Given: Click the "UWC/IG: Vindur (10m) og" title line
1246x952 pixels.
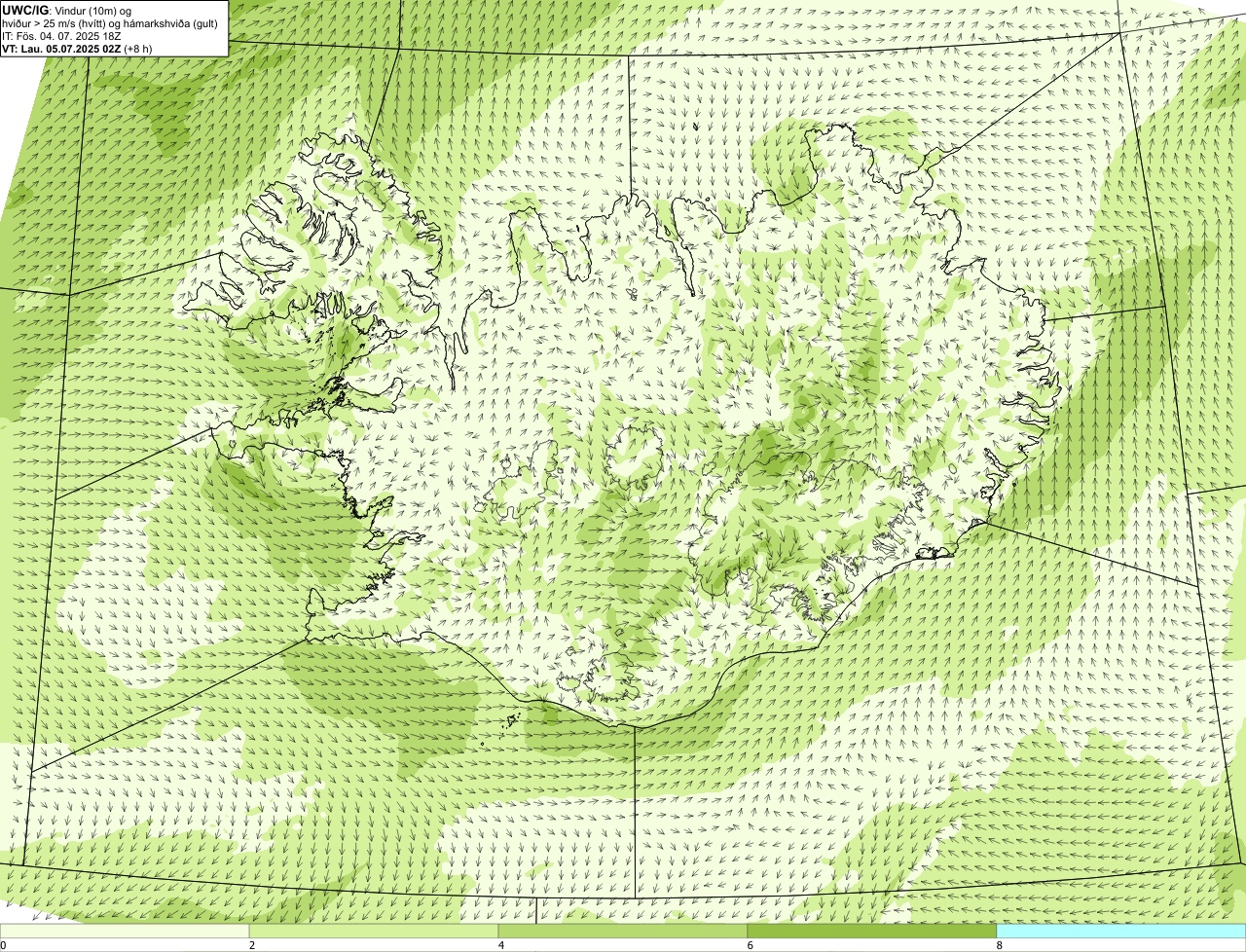Looking at the screenshot, I should coord(68,10).
